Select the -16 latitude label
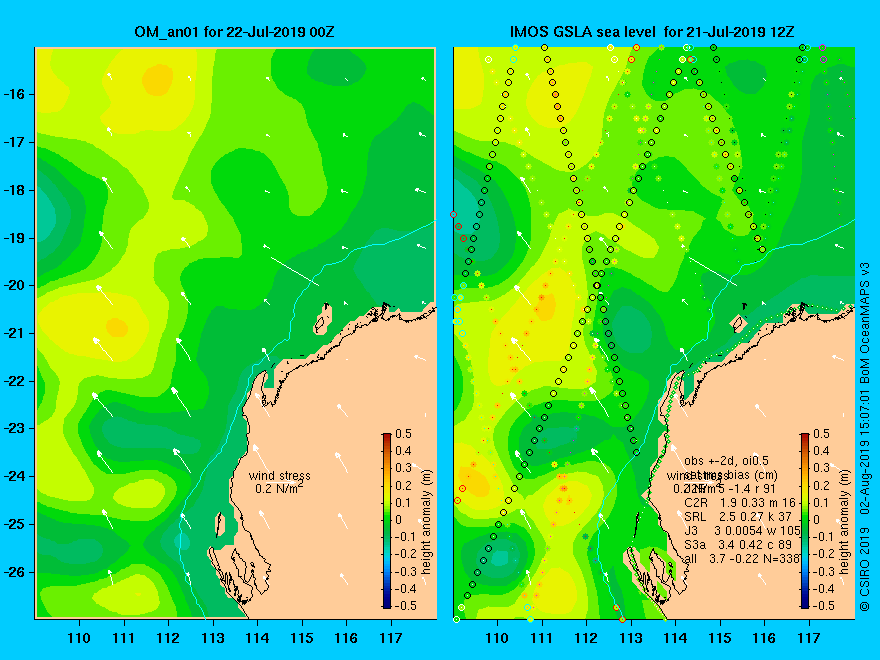Screen dimensions: 880x660 coord(14,94)
